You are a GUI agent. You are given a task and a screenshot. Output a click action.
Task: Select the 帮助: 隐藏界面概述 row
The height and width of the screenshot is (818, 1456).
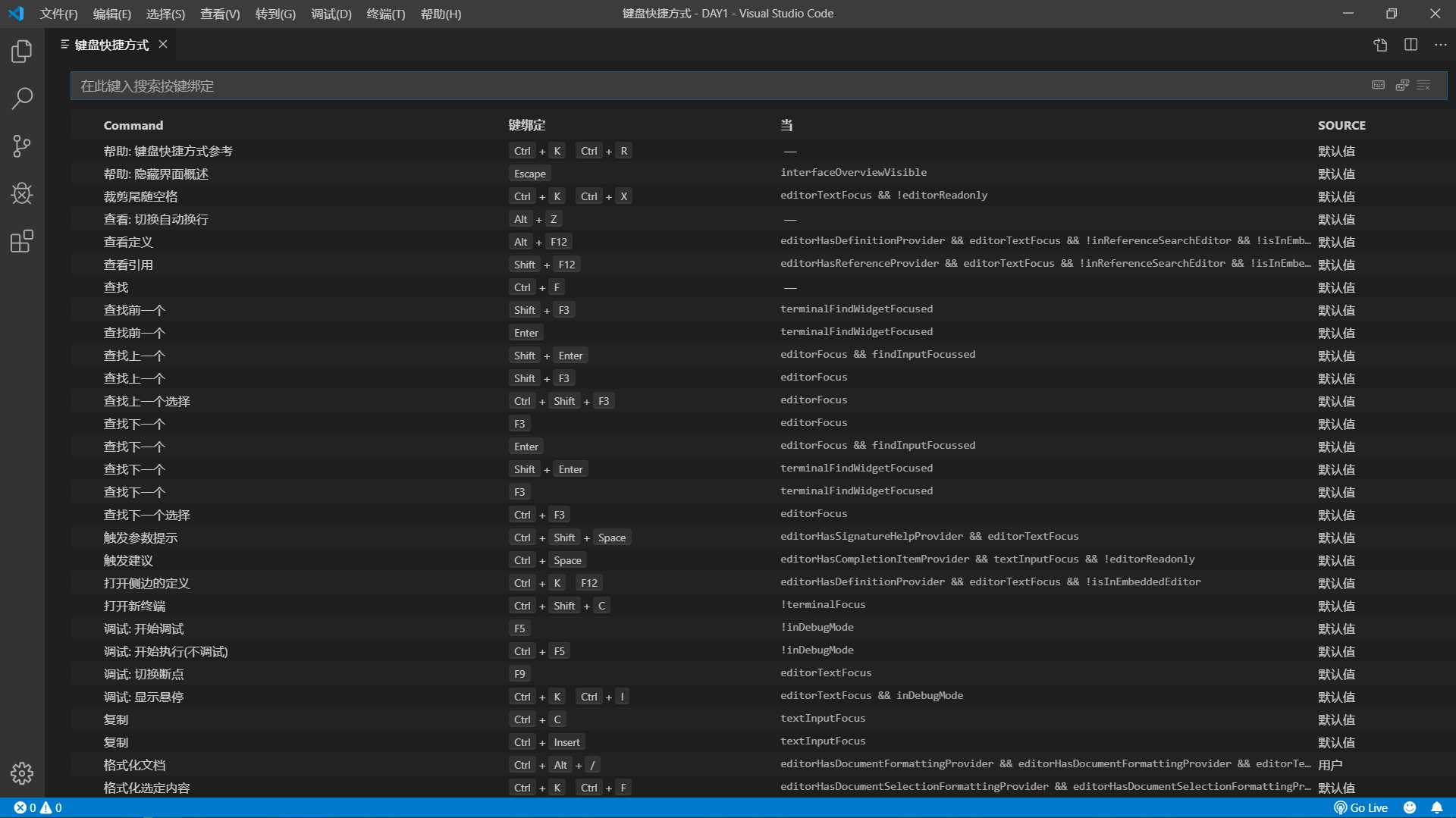[758, 174]
